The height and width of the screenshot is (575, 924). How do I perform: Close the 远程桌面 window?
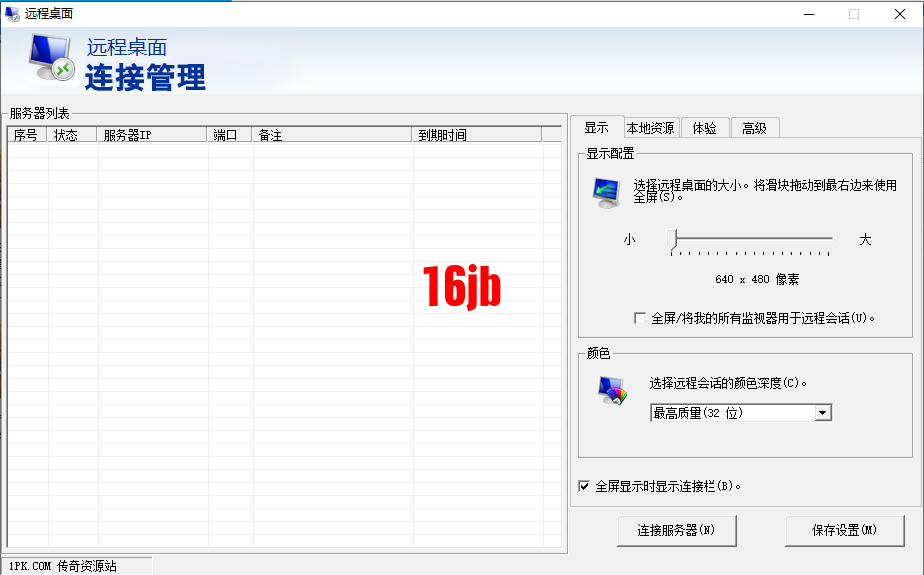(x=900, y=14)
